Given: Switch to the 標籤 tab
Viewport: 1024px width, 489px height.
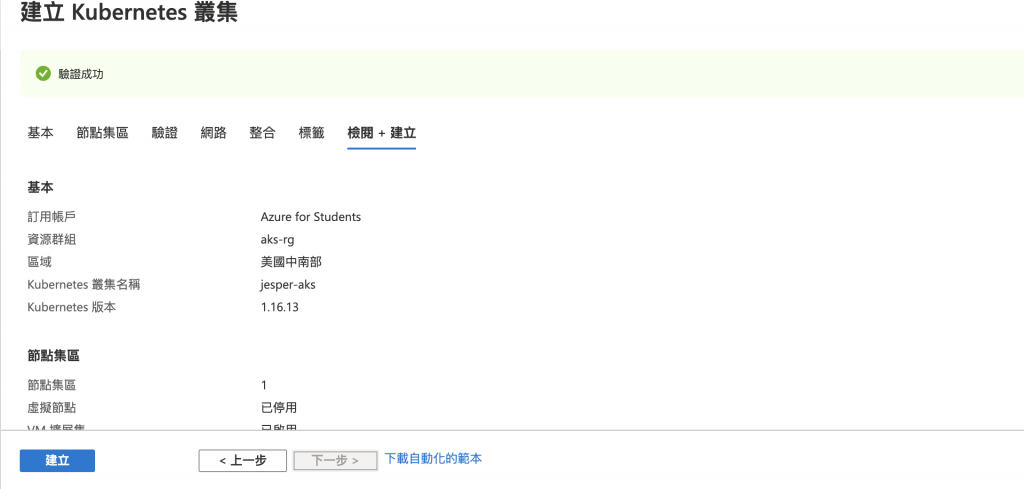Looking at the screenshot, I should 312,133.
